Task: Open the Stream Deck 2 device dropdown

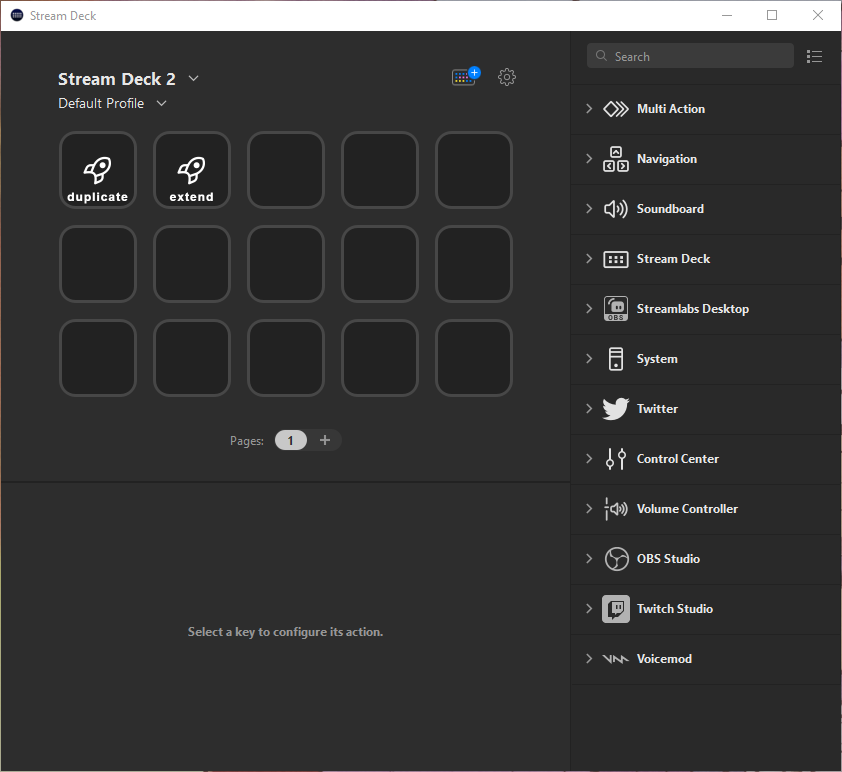Action: (x=194, y=79)
